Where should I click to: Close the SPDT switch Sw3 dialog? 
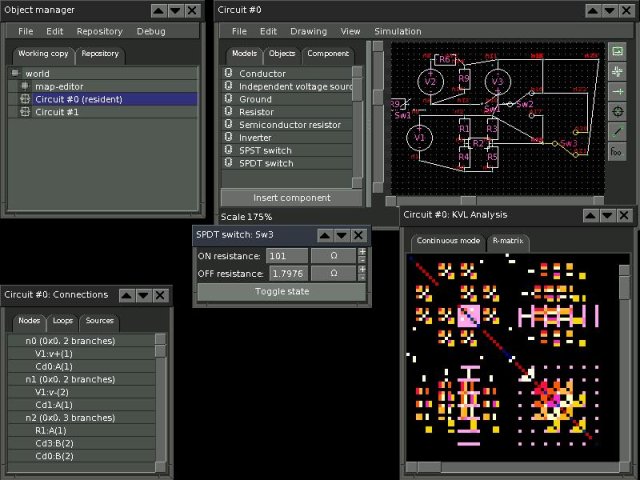(358, 235)
